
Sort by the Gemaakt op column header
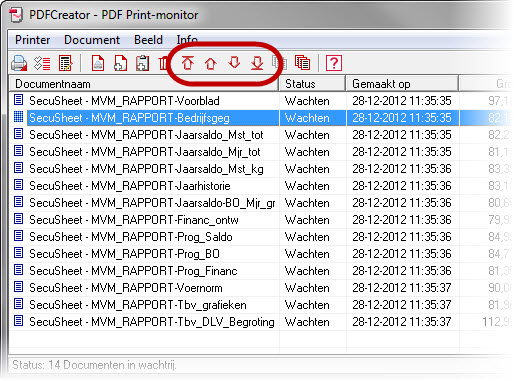(402, 84)
